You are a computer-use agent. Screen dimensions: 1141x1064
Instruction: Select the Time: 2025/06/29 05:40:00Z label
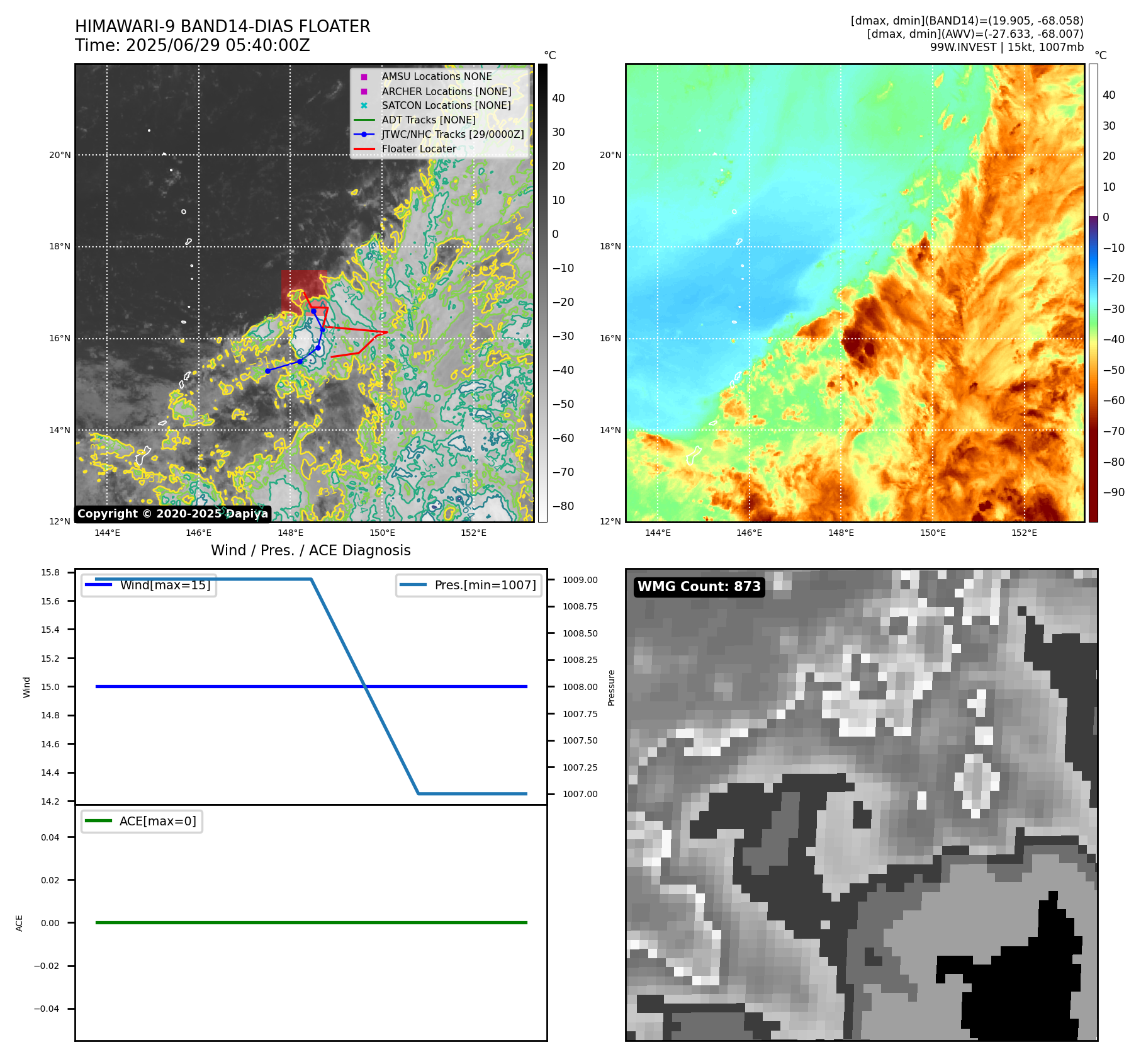pyautogui.click(x=193, y=45)
